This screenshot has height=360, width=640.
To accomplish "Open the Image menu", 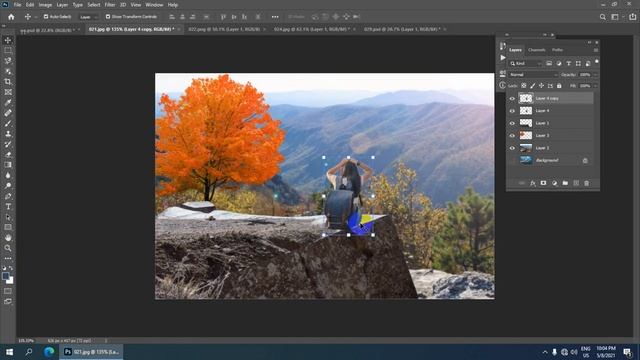I will (x=45, y=5).
